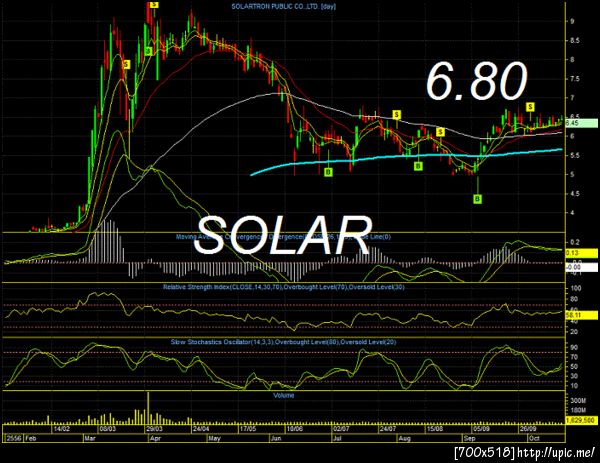The height and width of the screenshot is (463, 600).
Task: Click the 15/08 date label
Action: tap(435, 429)
